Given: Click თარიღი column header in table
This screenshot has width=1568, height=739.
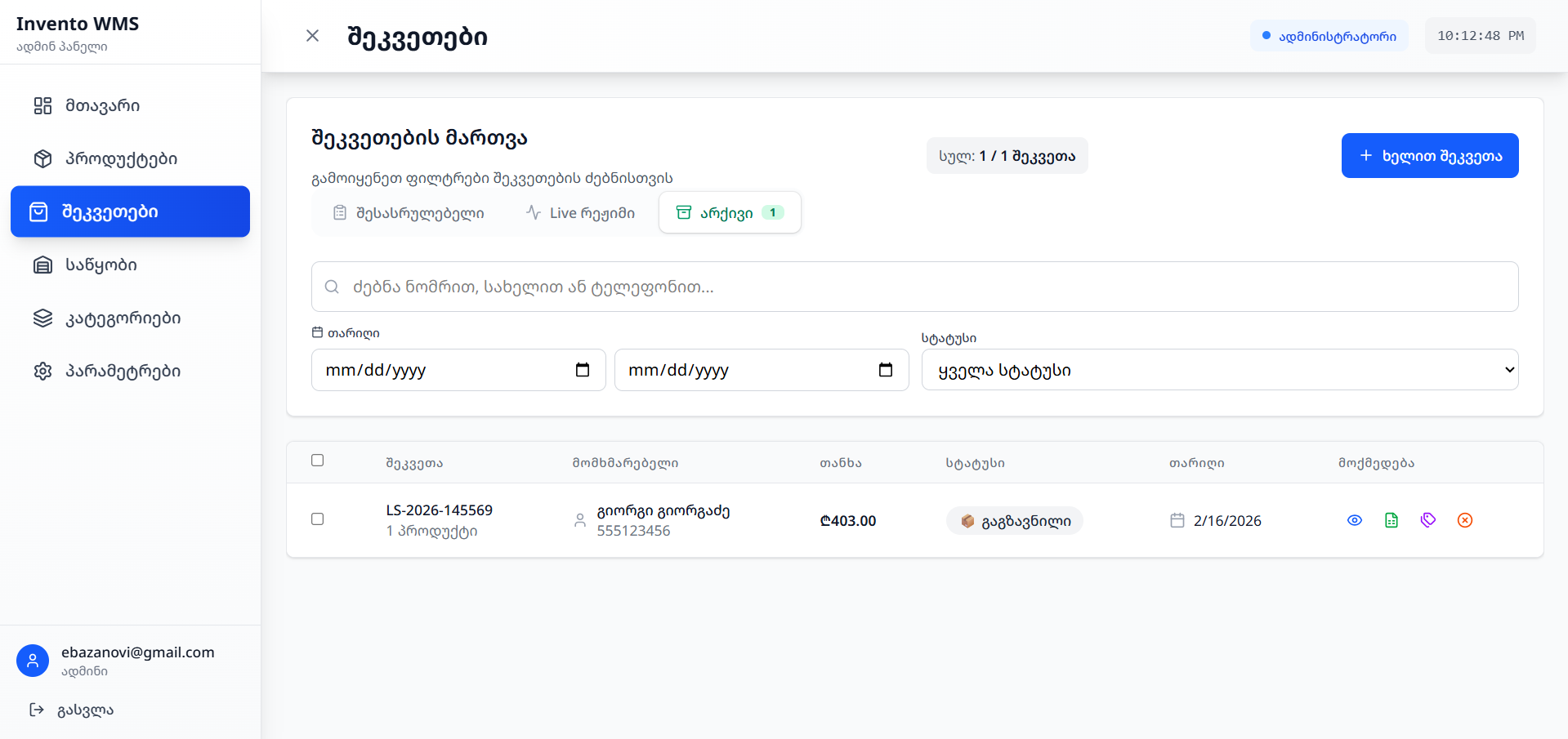Looking at the screenshot, I should pyautogui.click(x=1196, y=463).
